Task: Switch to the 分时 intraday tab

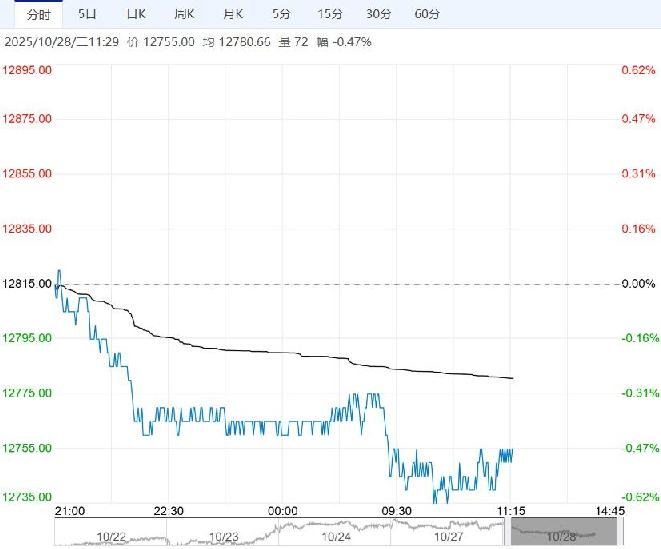Action: 39,14
